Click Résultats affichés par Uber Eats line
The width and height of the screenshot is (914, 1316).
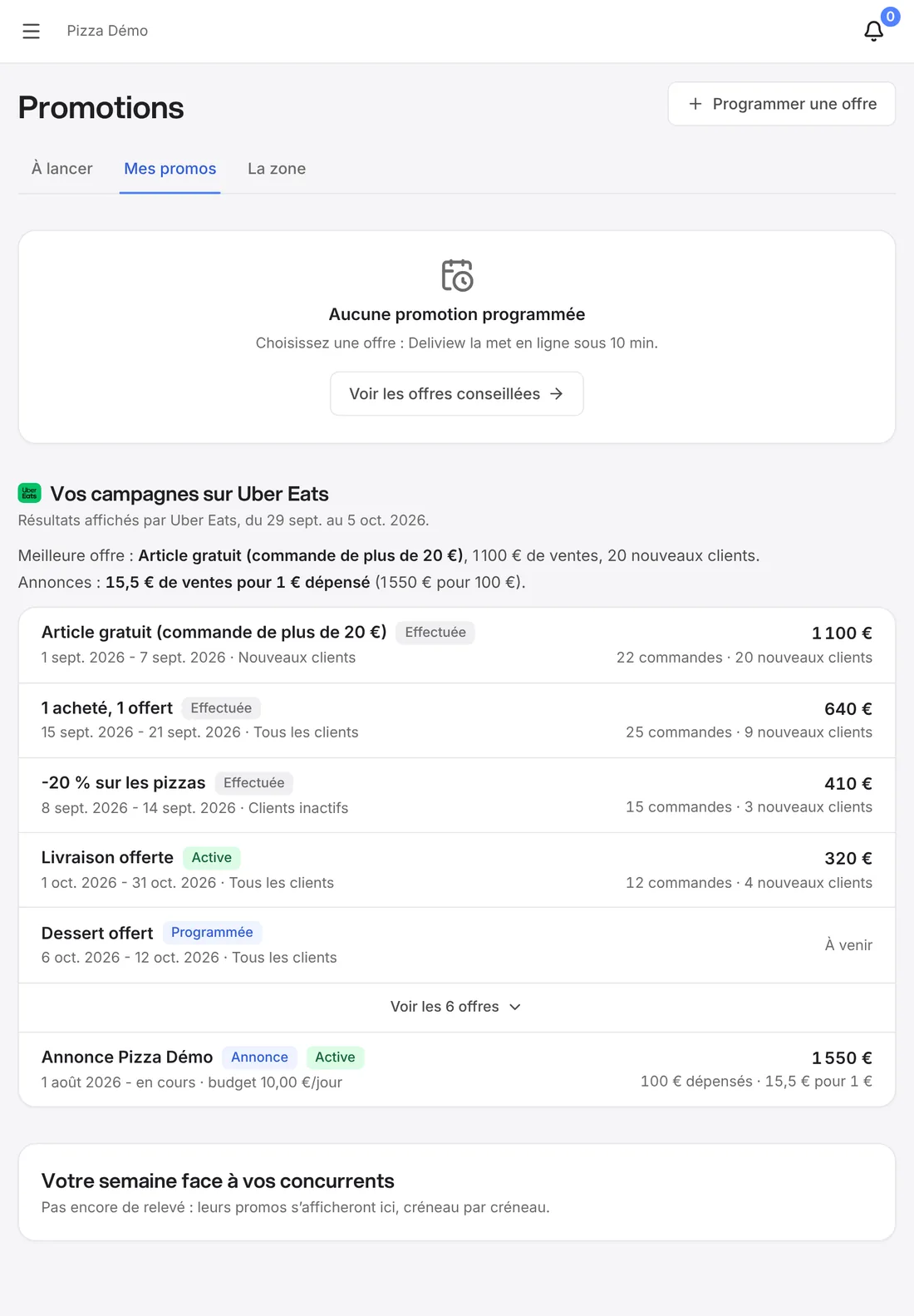[x=224, y=520]
